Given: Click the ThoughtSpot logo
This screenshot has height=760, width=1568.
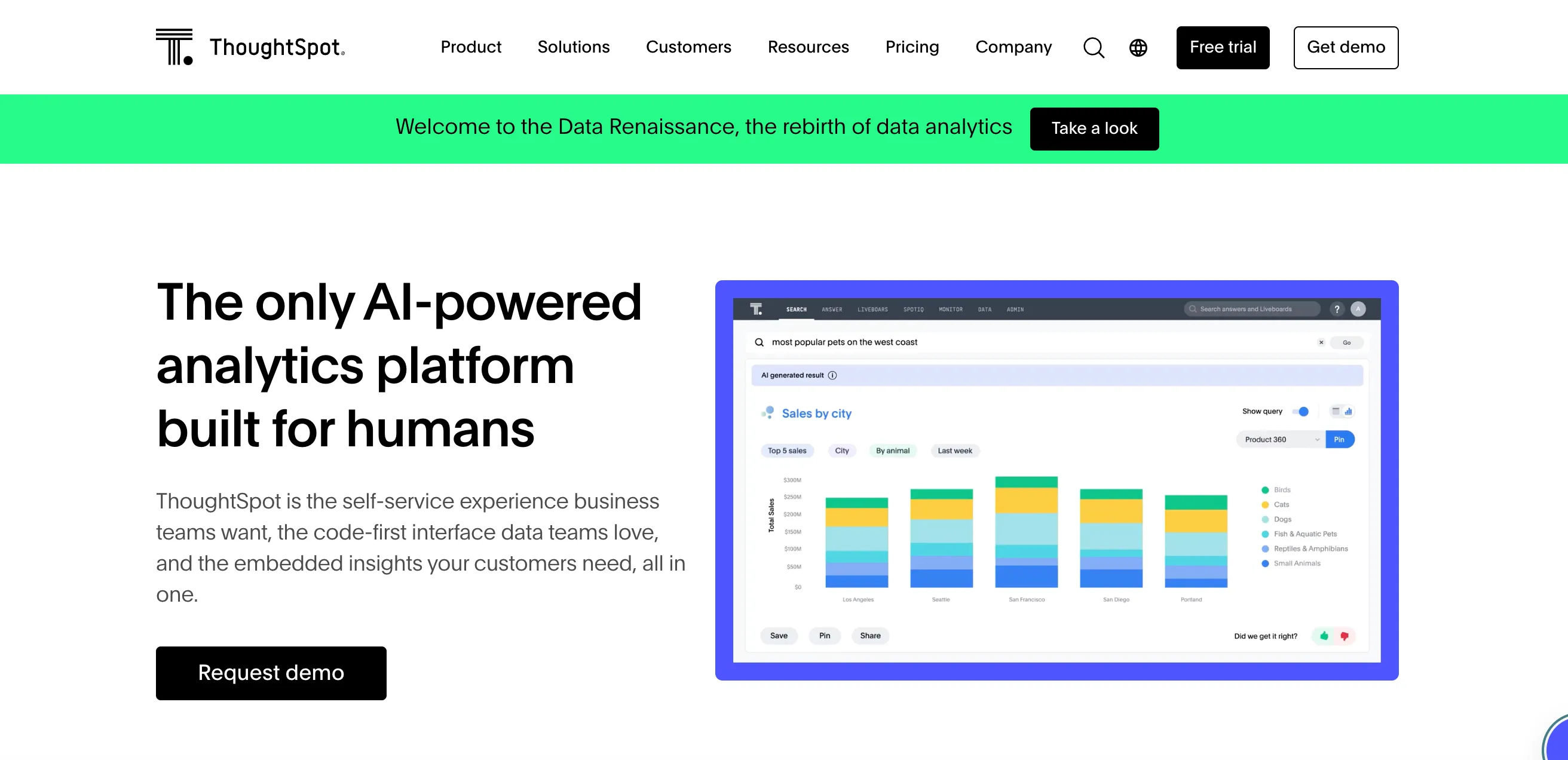Looking at the screenshot, I should (250, 47).
